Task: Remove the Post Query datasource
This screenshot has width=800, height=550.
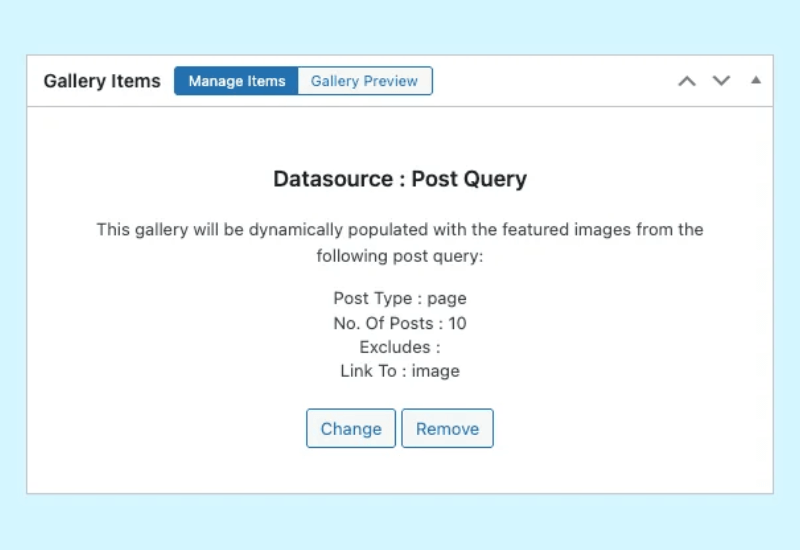Action: pos(447,428)
